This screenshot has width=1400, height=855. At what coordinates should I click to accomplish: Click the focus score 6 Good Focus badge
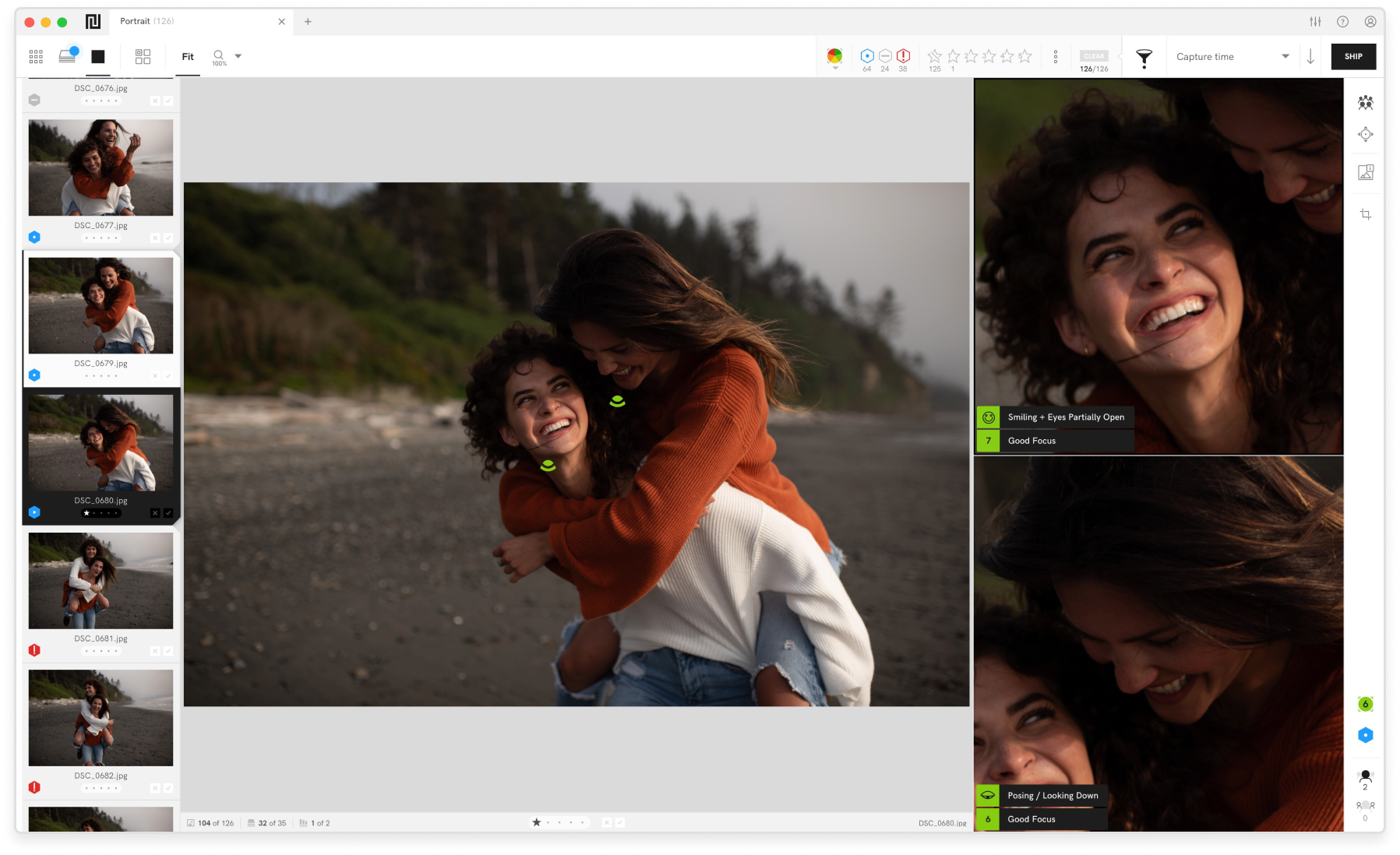(988, 819)
